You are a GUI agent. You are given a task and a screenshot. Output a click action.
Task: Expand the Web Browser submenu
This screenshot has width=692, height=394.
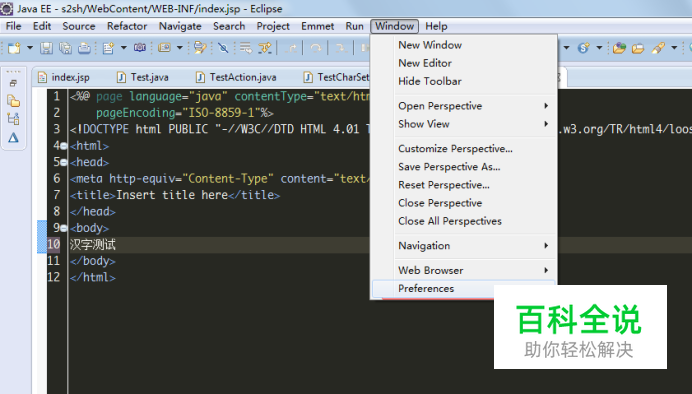(x=463, y=270)
